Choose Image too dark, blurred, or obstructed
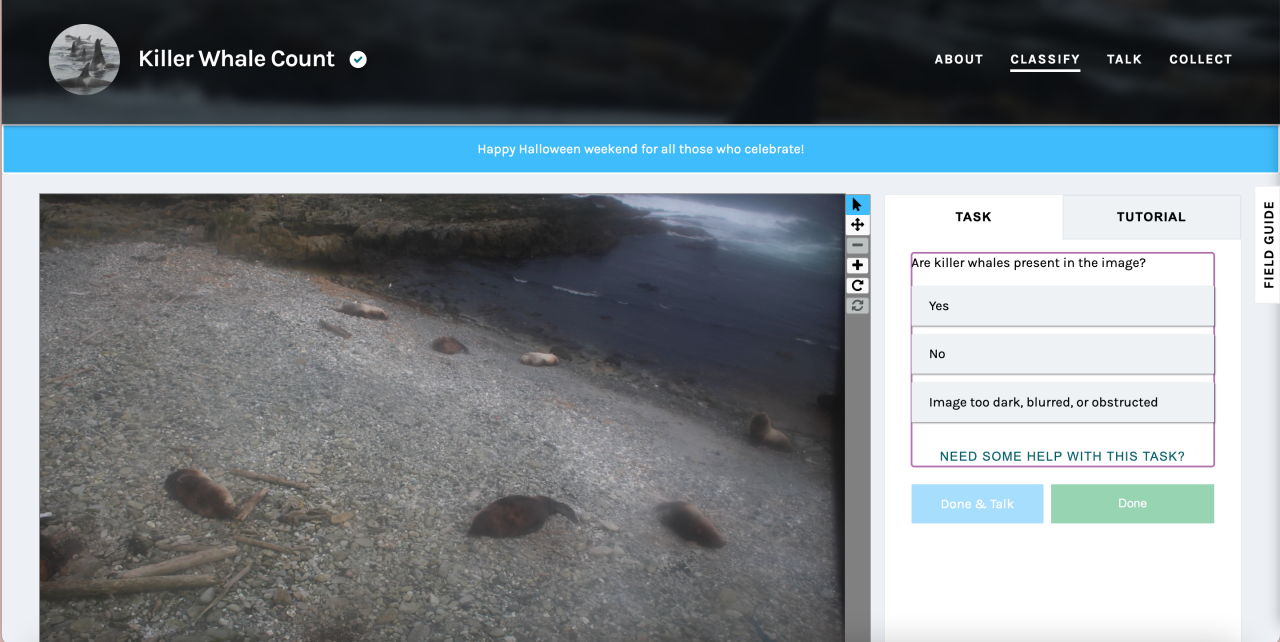Screen dimensions: 1280x642 tap(1063, 402)
